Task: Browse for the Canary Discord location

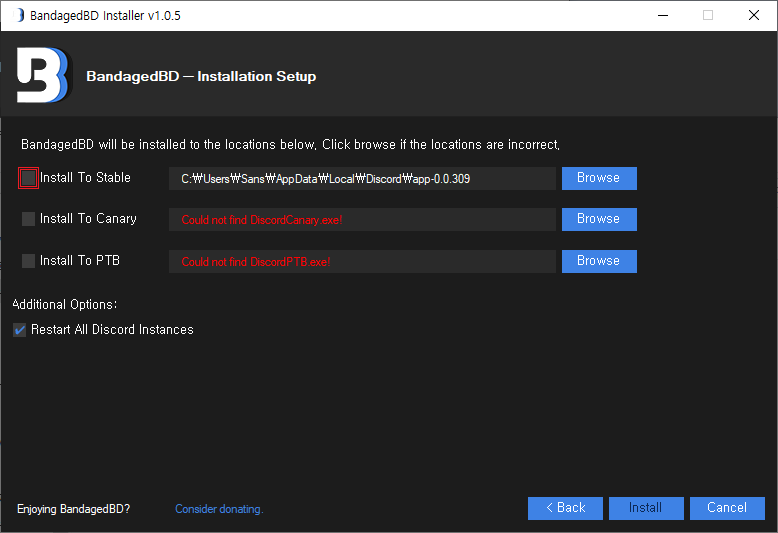Action: (599, 219)
